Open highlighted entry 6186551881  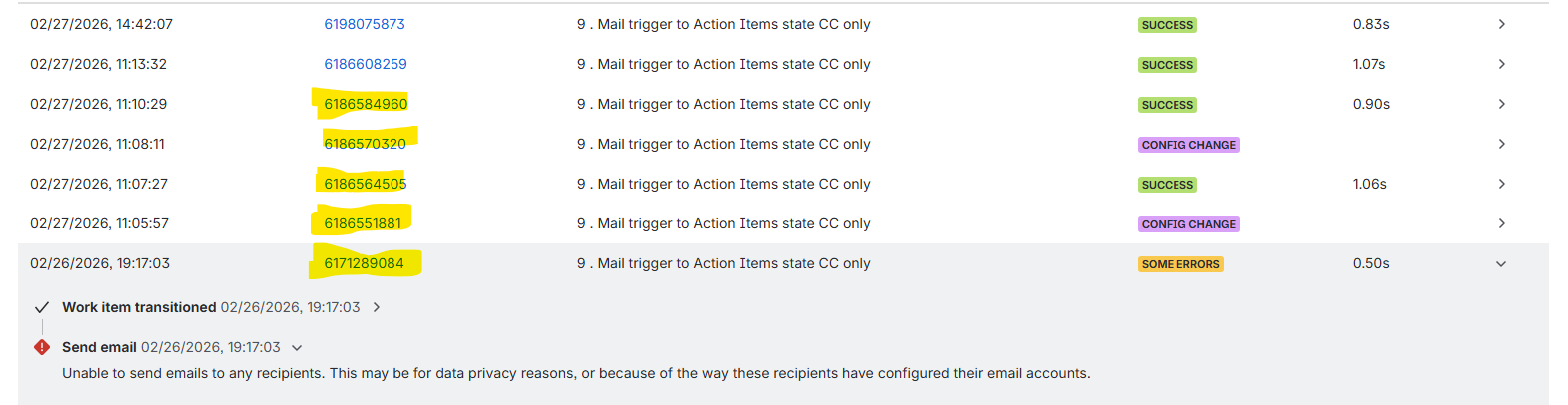363,223
